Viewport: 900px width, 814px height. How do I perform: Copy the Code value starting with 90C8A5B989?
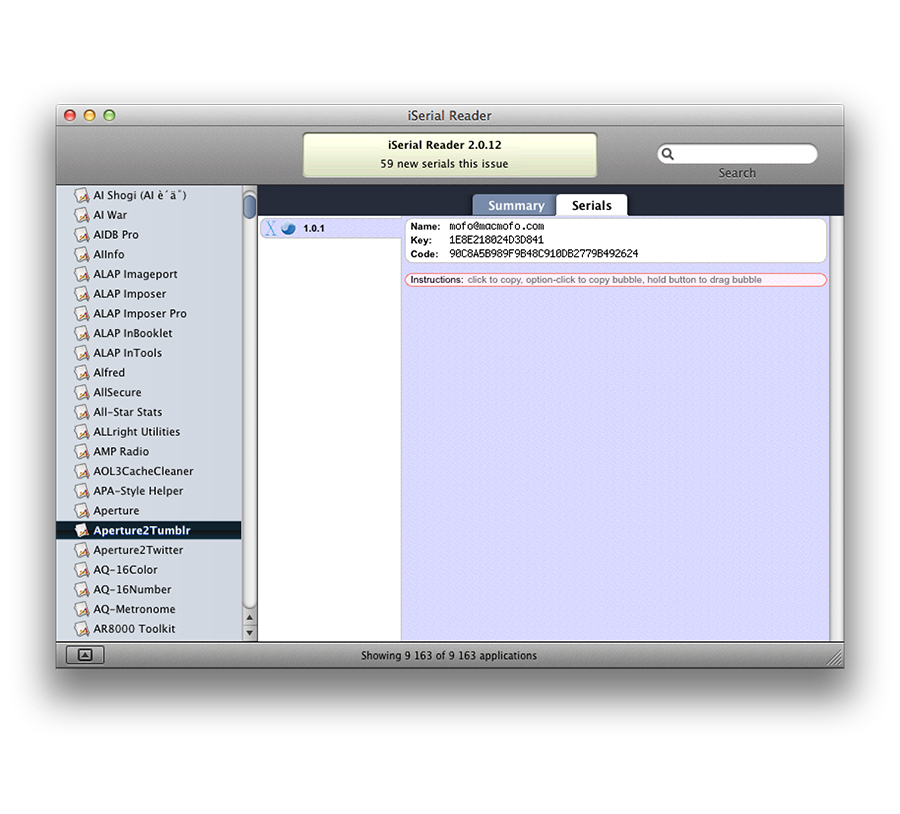pyautogui.click(x=544, y=254)
